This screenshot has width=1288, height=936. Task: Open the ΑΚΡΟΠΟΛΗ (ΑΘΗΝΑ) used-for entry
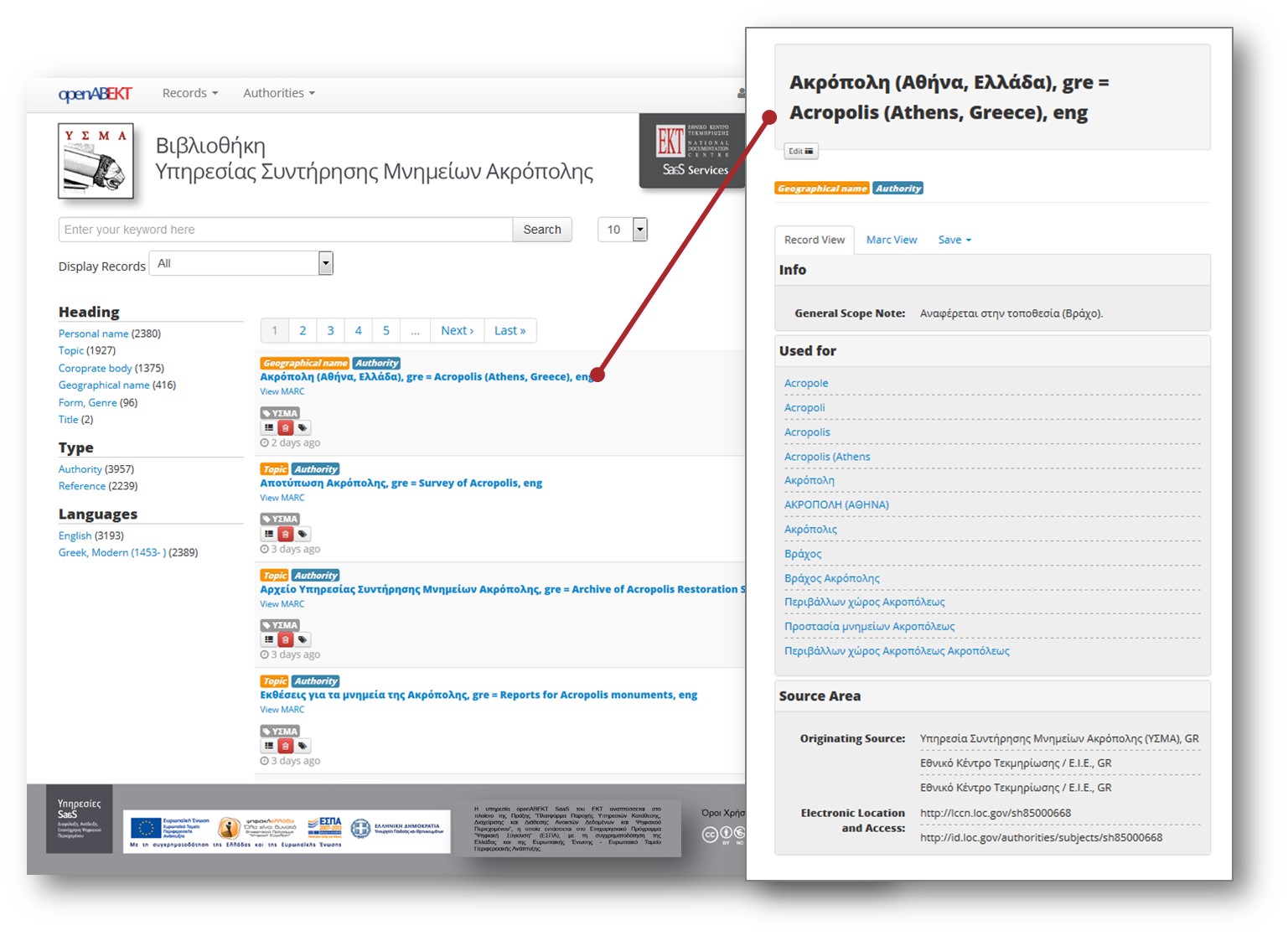coord(836,504)
